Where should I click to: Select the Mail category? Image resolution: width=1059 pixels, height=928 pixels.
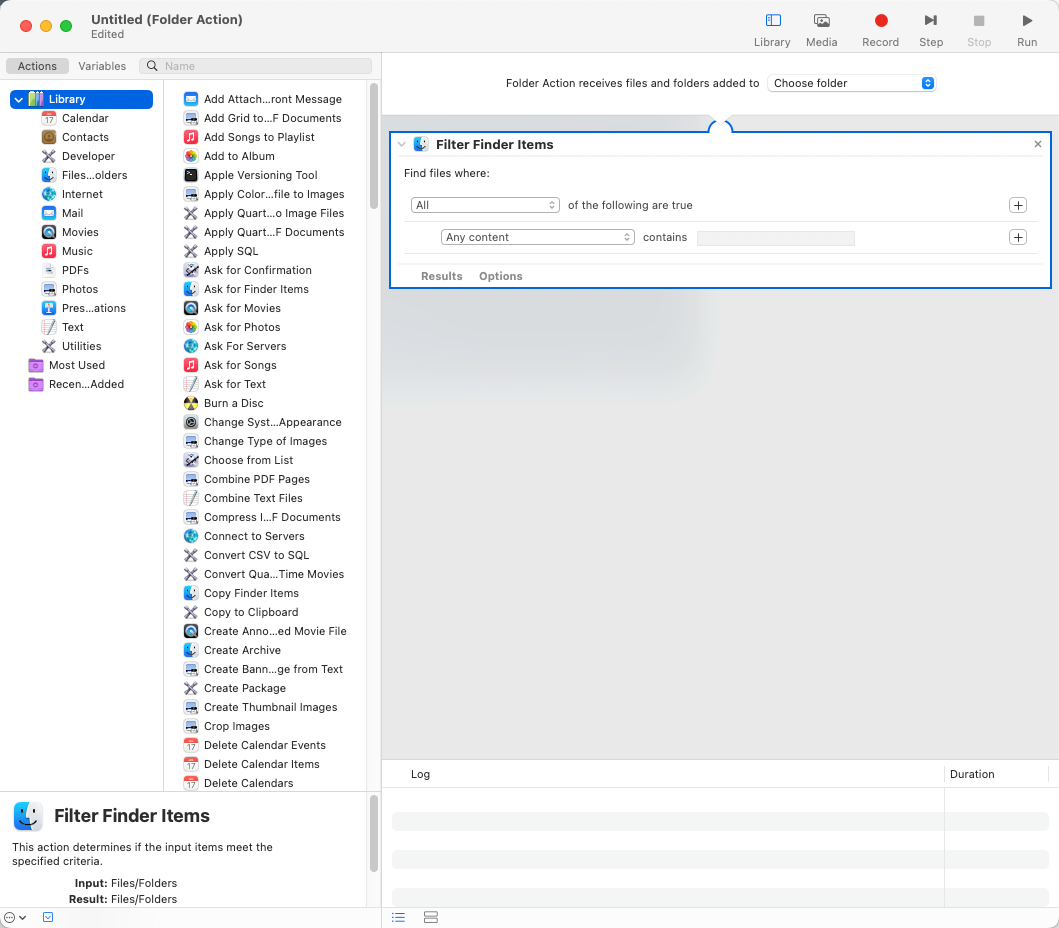(x=72, y=213)
